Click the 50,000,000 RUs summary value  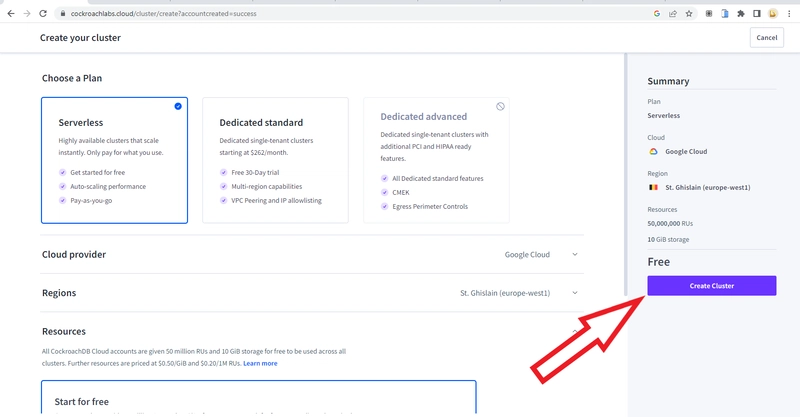point(670,224)
